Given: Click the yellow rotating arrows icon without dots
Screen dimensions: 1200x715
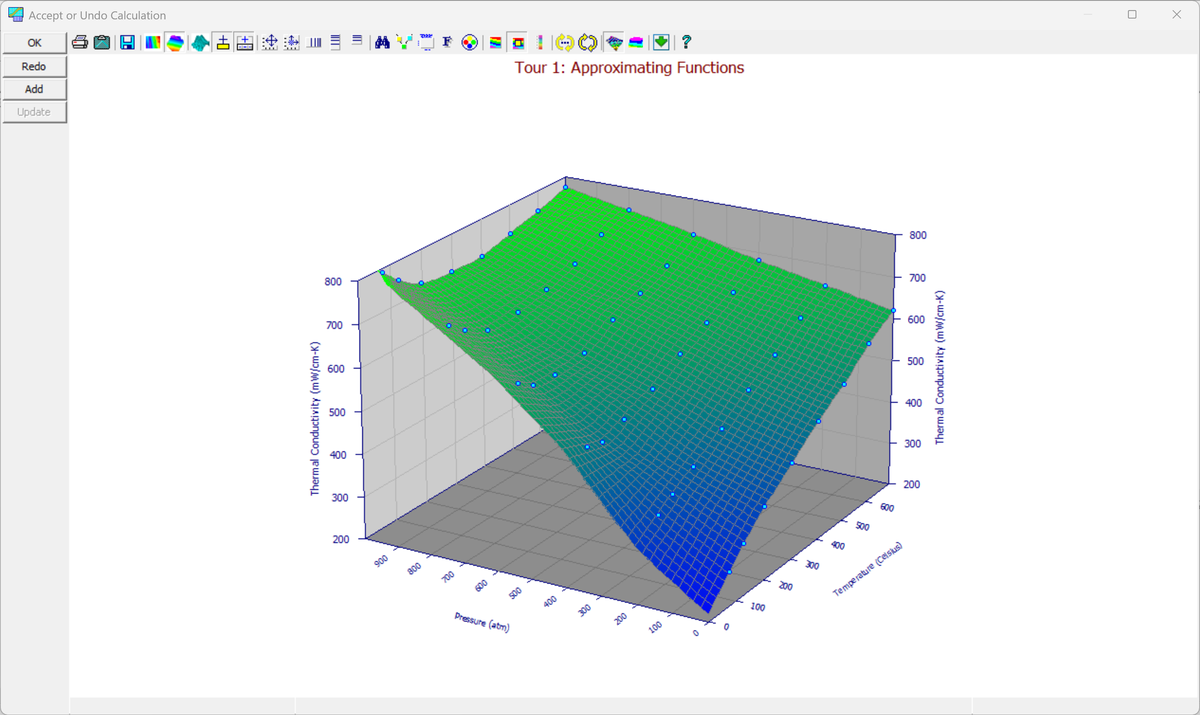Looking at the screenshot, I should point(588,42).
